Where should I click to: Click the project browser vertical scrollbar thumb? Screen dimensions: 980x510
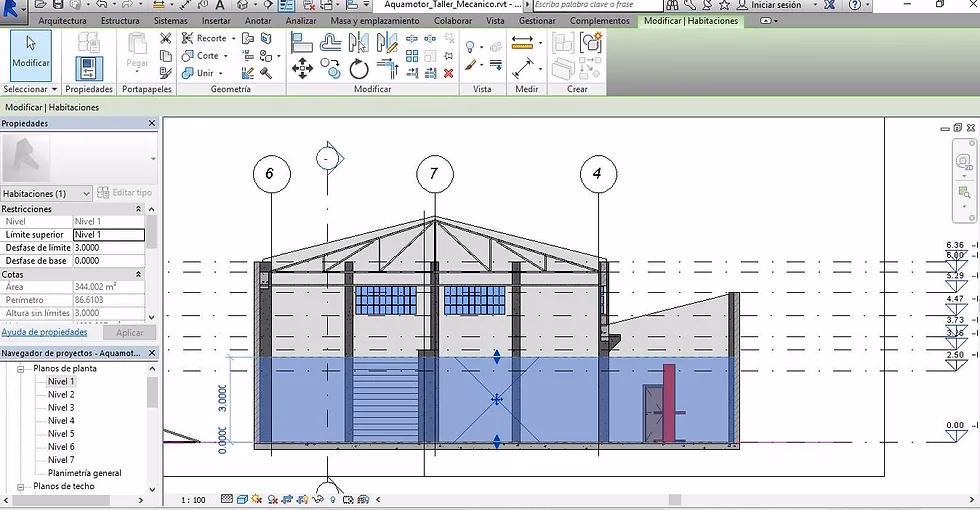click(152, 392)
